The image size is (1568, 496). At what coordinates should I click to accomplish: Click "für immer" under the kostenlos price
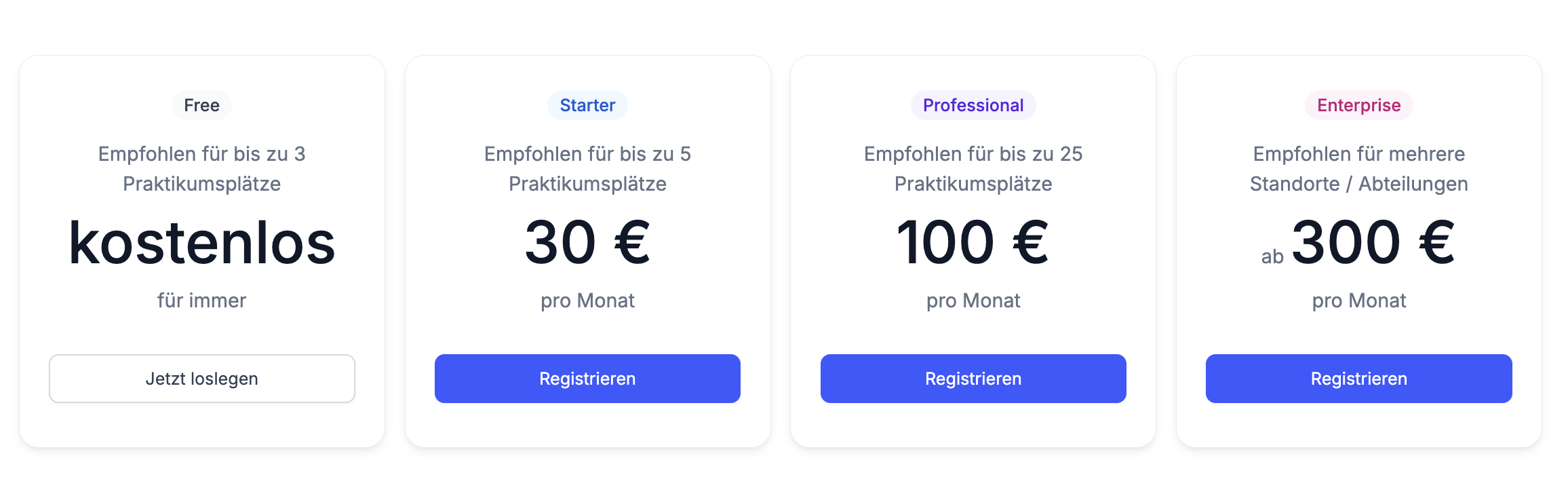(201, 301)
